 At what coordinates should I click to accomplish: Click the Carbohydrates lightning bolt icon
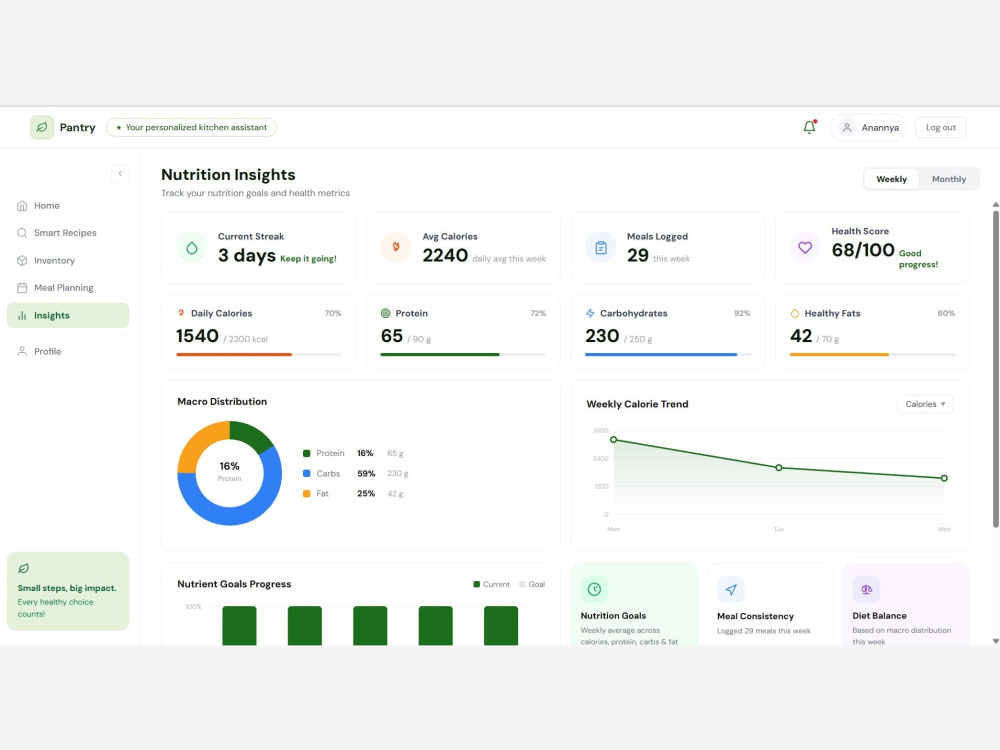click(x=590, y=313)
